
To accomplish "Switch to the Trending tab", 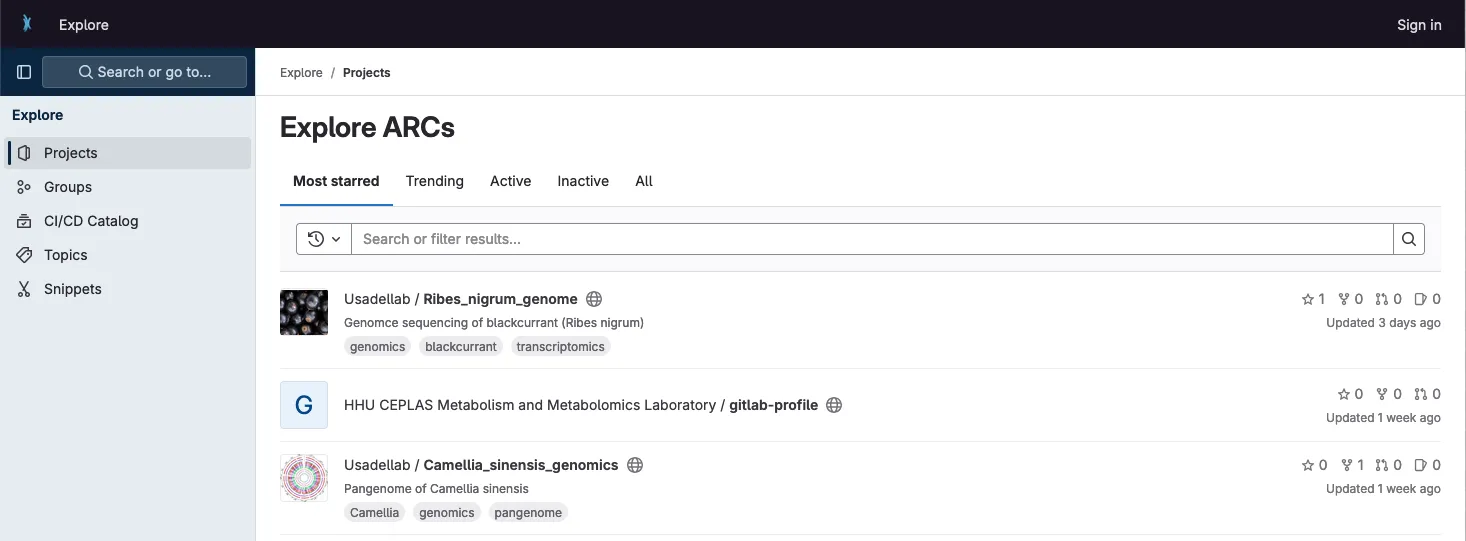I will [x=434, y=181].
